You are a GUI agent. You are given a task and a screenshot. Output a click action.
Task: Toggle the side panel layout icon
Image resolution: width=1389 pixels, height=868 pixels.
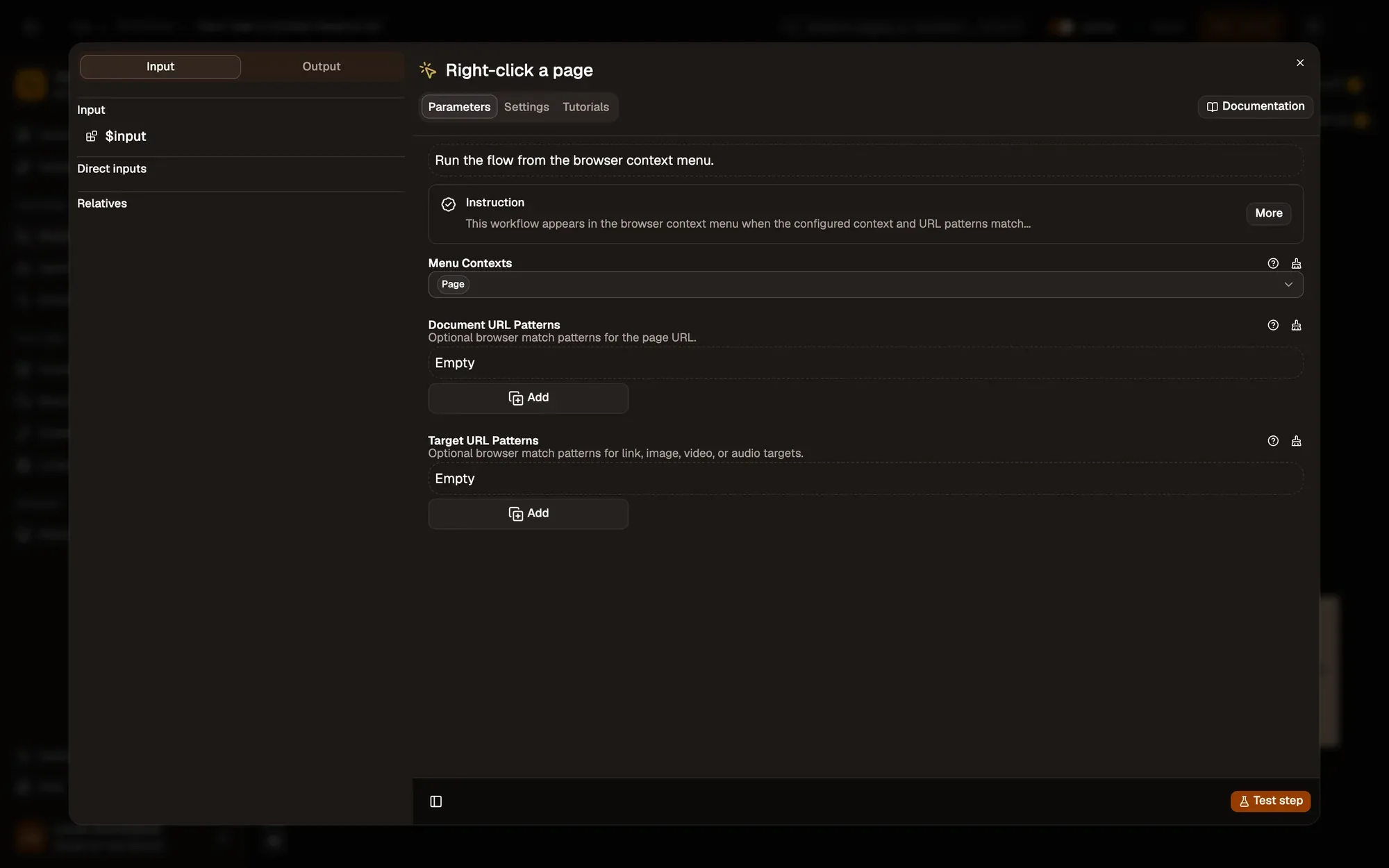436,801
